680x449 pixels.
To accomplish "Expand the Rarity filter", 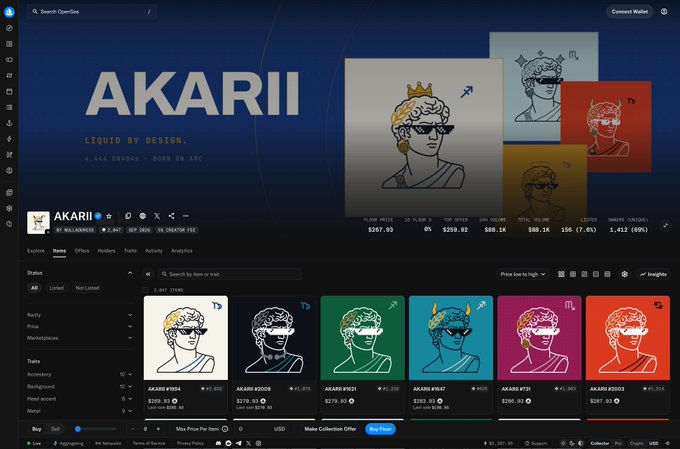I will pos(79,315).
